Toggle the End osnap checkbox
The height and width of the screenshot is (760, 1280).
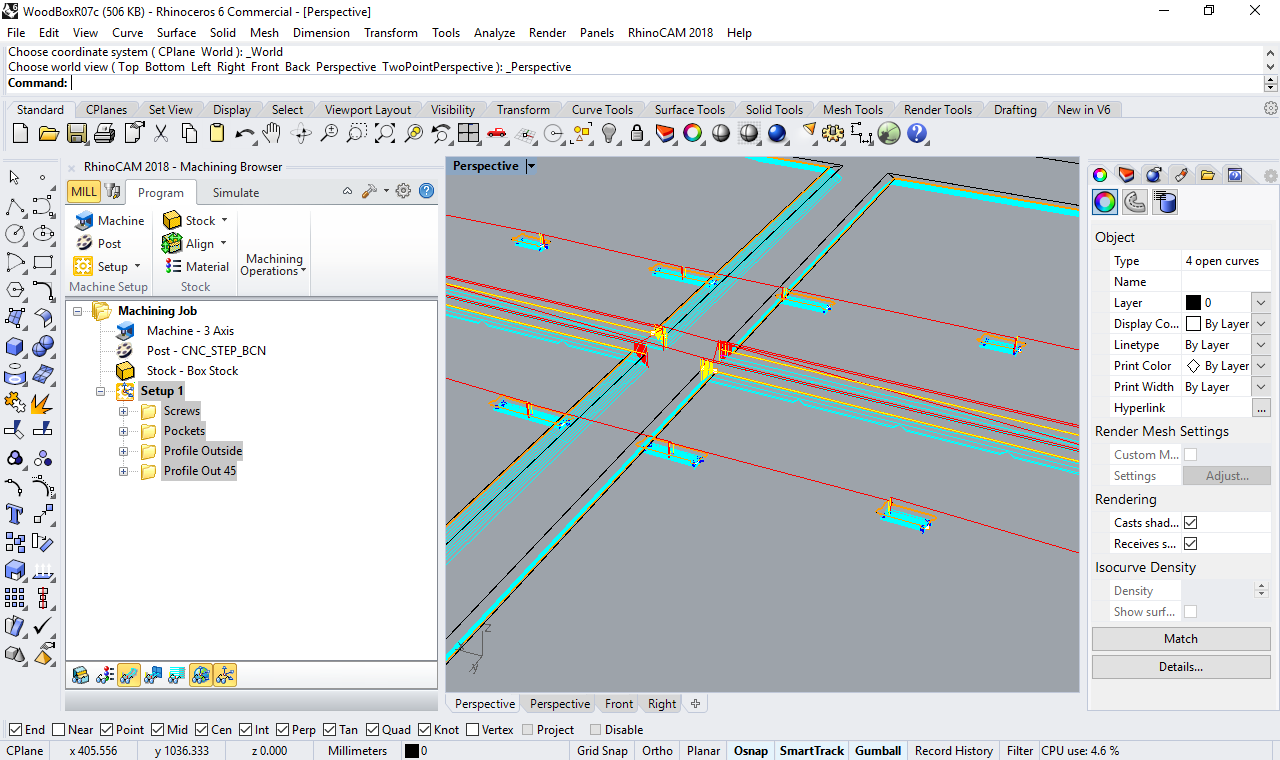(15, 730)
